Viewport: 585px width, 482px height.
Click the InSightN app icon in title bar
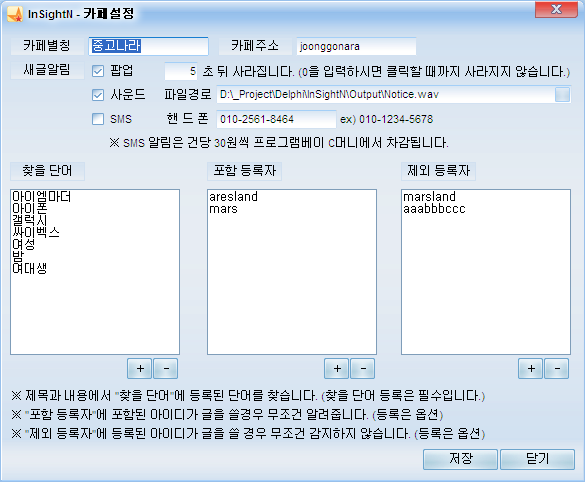(x=15, y=15)
